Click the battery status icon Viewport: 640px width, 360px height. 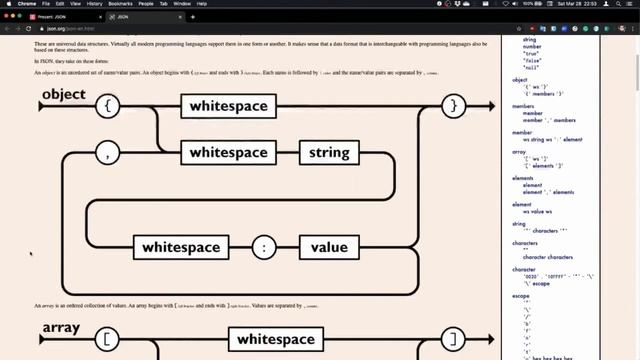click(538, 4)
